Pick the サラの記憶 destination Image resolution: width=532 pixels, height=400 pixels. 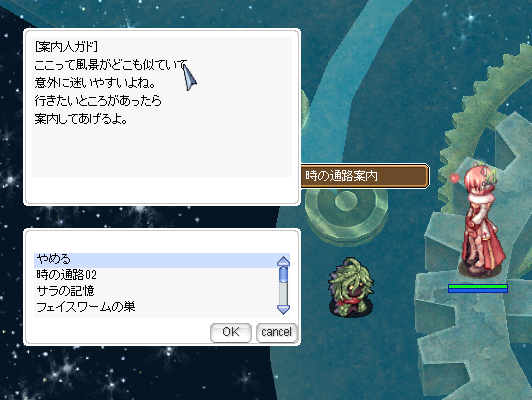pyautogui.click(x=65, y=291)
